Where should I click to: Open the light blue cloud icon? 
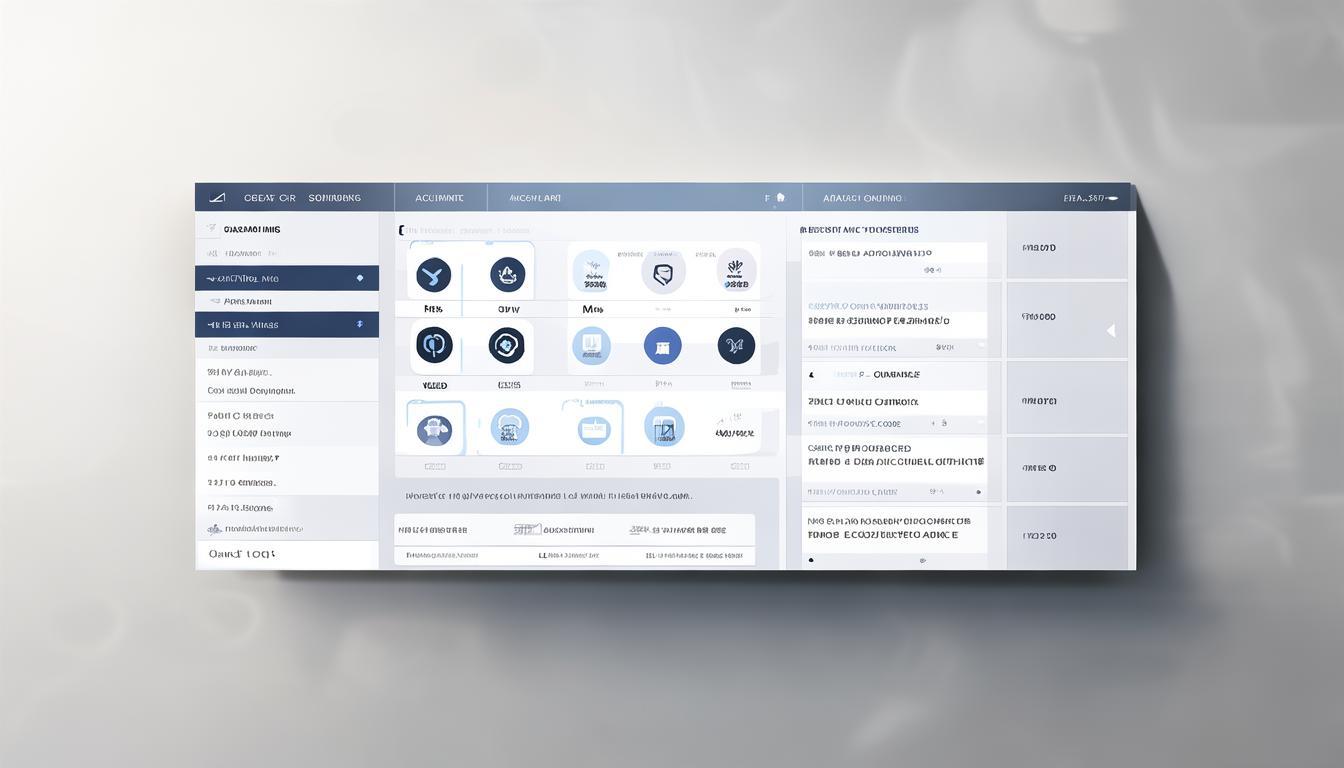point(510,428)
